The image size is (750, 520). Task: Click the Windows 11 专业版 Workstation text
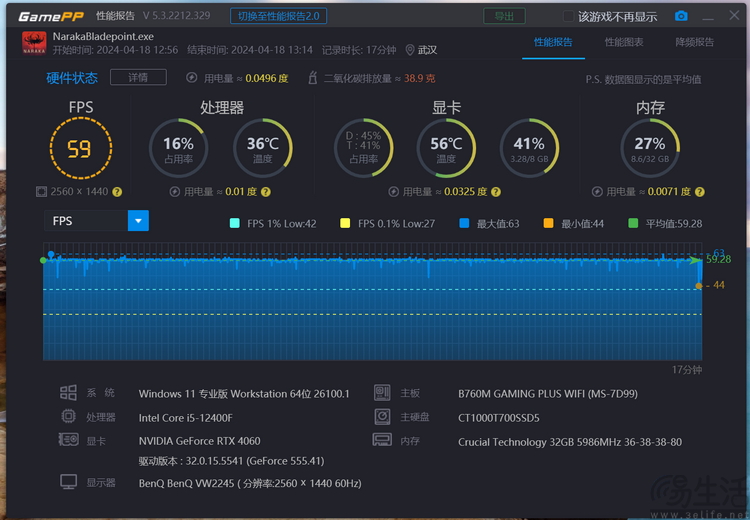244,394
